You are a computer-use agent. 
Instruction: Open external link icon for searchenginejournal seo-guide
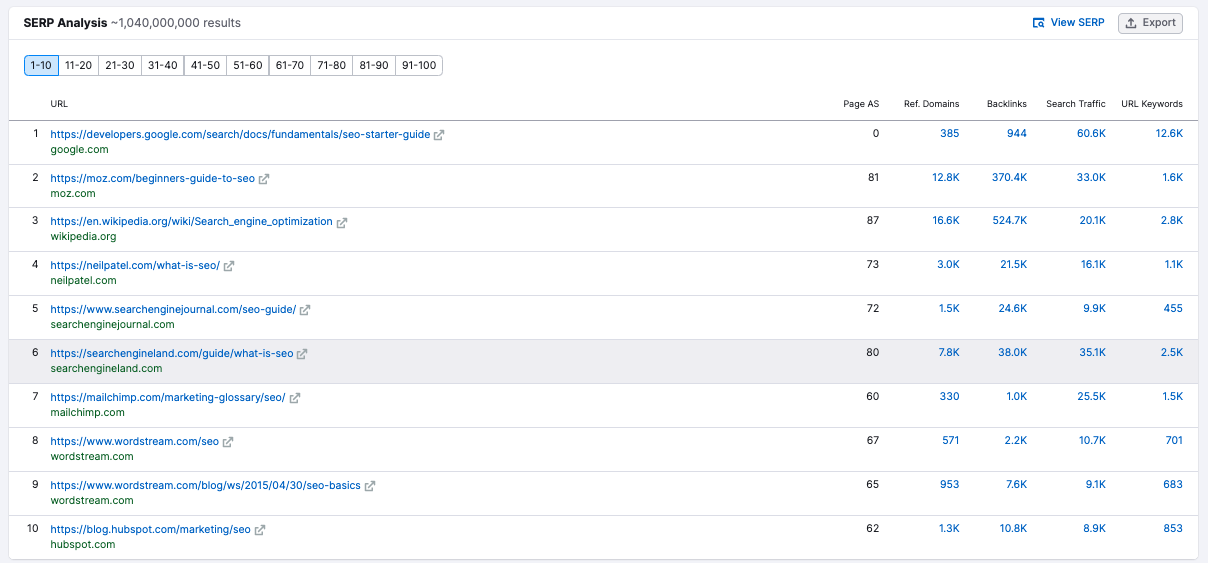coord(305,310)
